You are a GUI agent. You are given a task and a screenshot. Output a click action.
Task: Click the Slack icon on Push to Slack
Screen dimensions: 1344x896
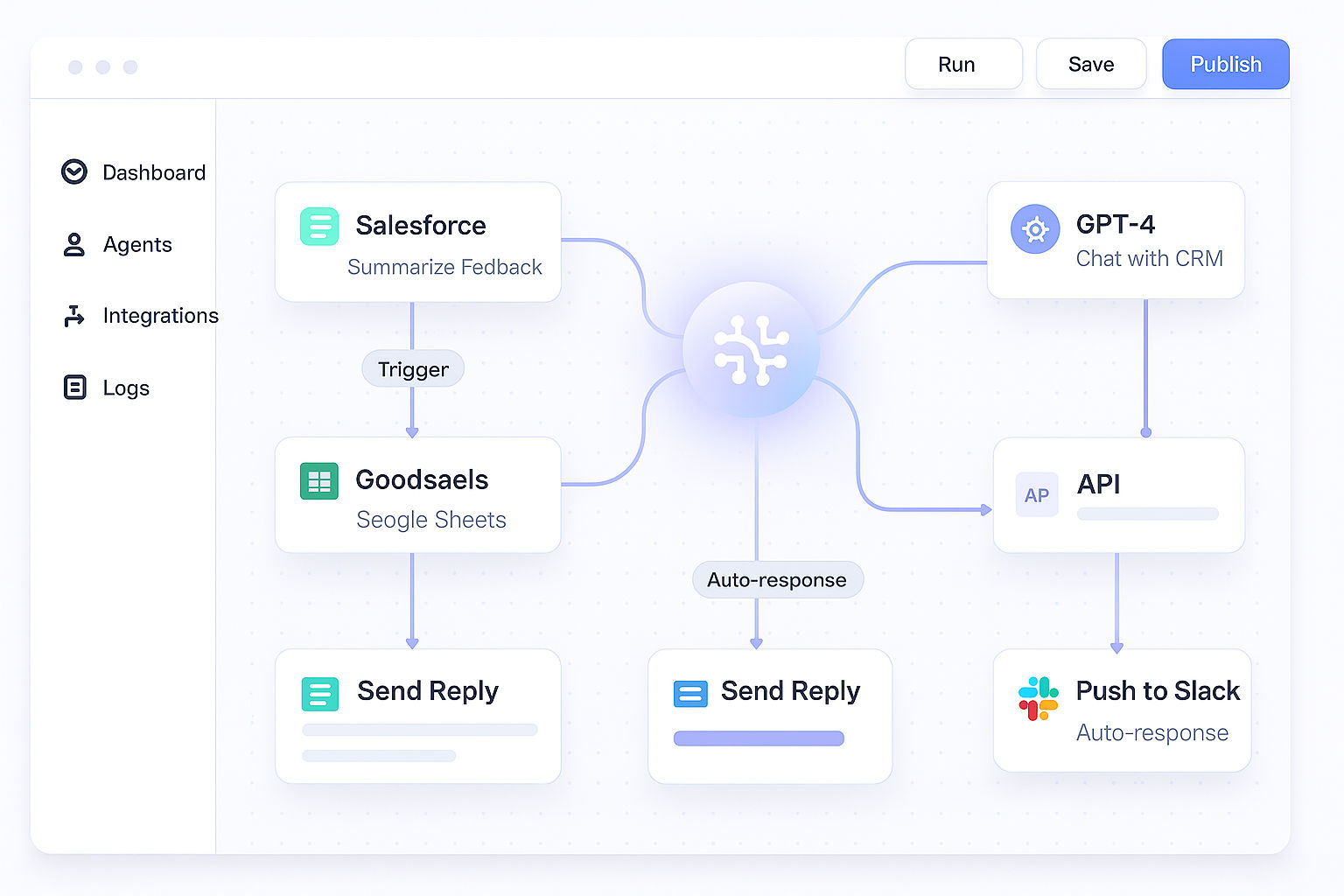[x=1038, y=698]
